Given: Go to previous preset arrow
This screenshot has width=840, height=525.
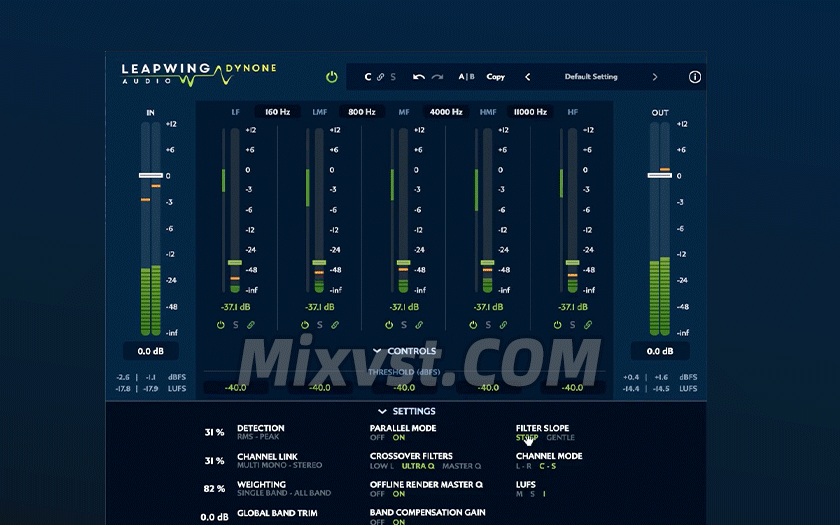Looking at the screenshot, I should point(528,77).
